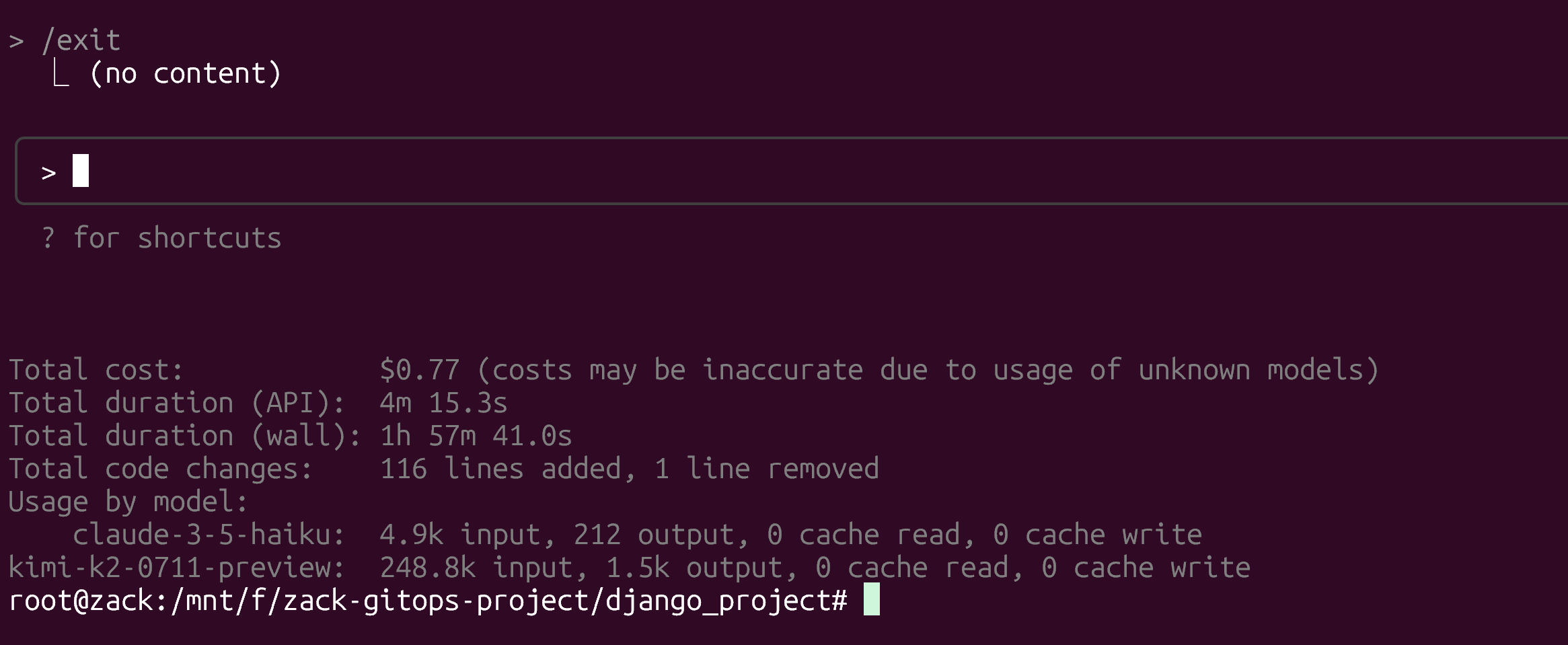Click the '>' prompt symbol inside input box
Viewport: 1568px width, 645px height.
pyautogui.click(x=48, y=174)
